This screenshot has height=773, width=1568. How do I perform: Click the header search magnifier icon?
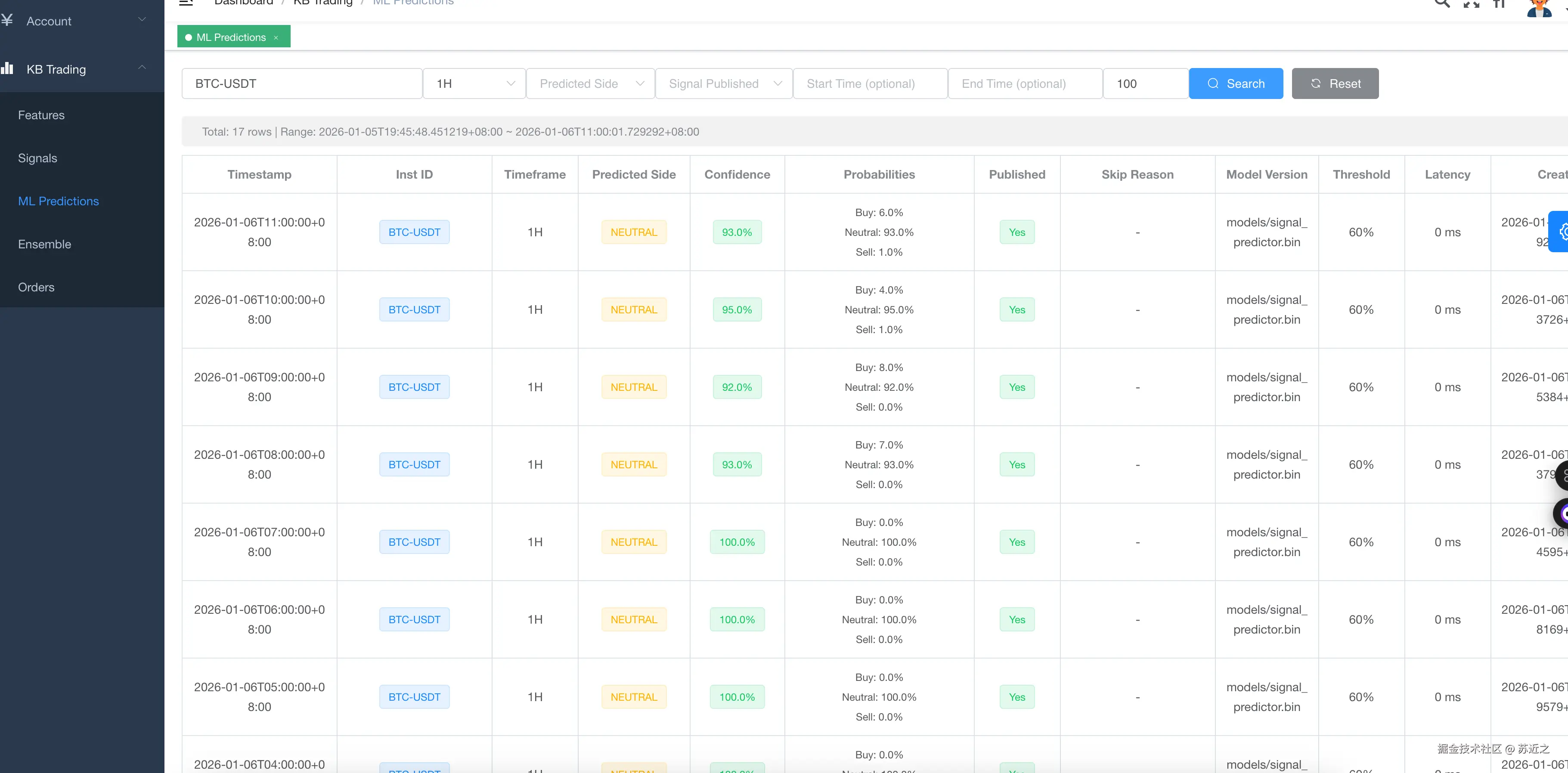point(1442,3)
